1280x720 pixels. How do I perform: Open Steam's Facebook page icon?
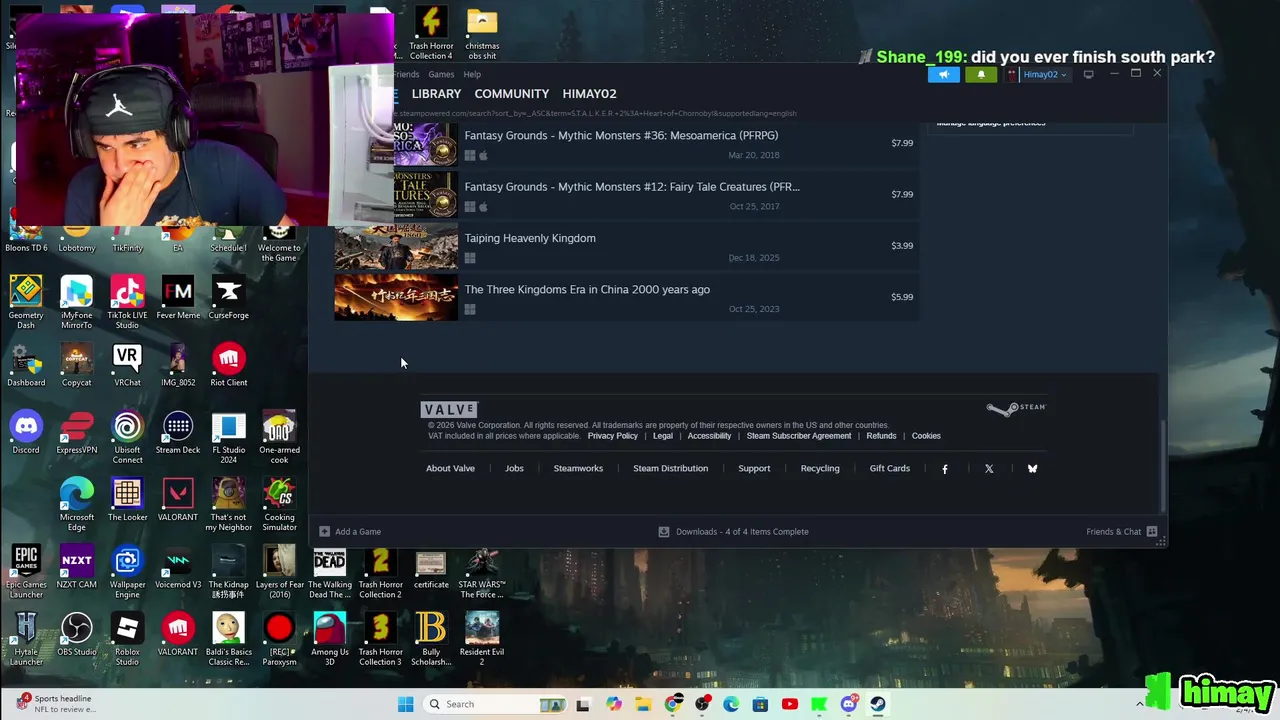pyautogui.click(x=945, y=469)
